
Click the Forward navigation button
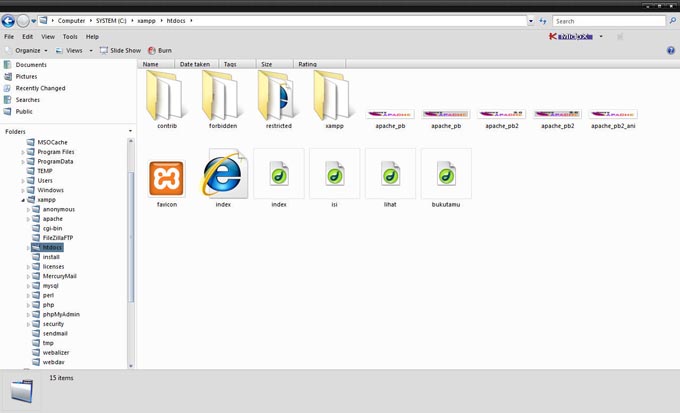[23, 20]
